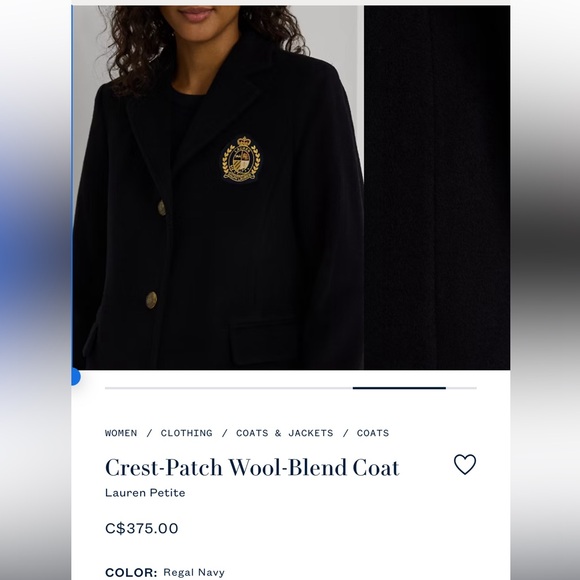Click the flap pocket on the coat image

pyautogui.click(x=263, y=340)
